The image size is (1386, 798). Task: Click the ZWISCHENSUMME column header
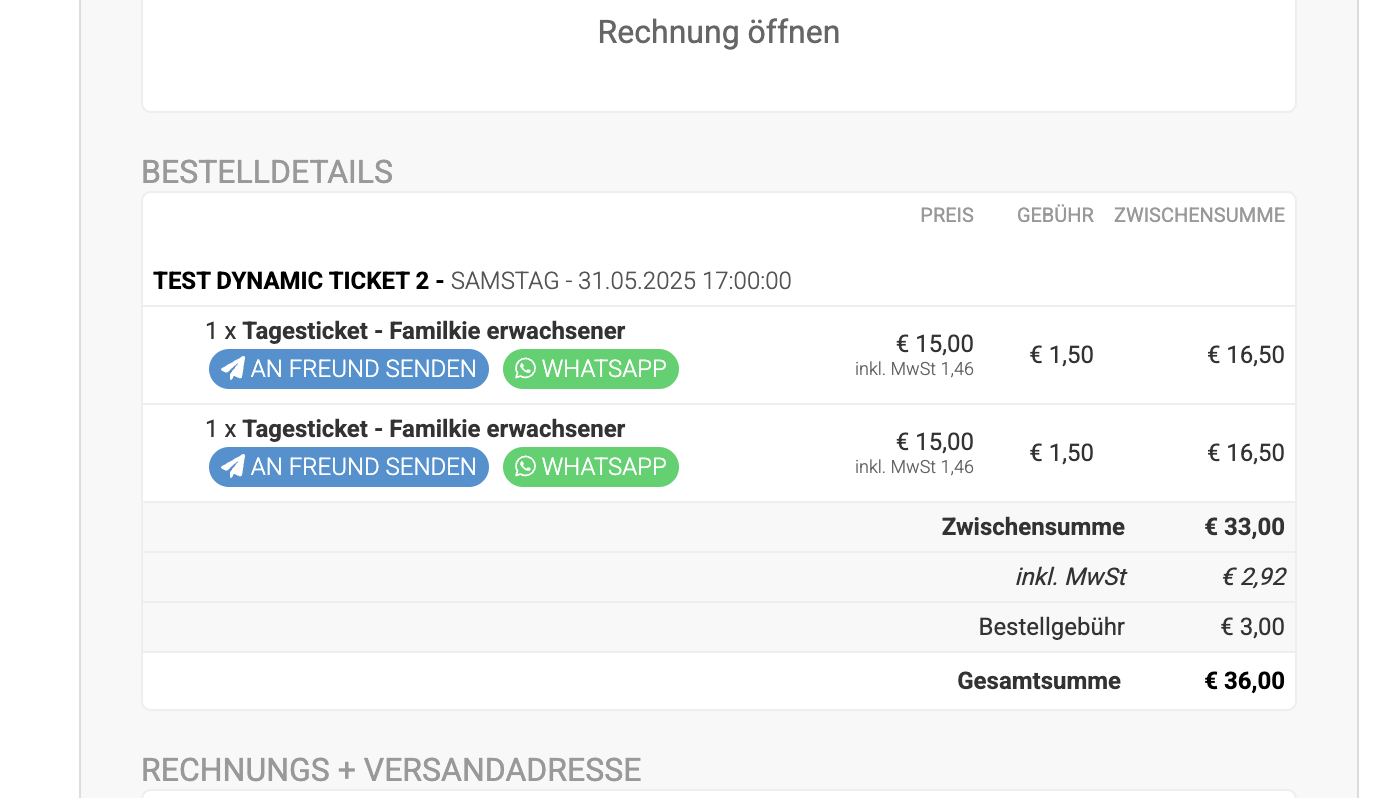[x=1199, y=215]
